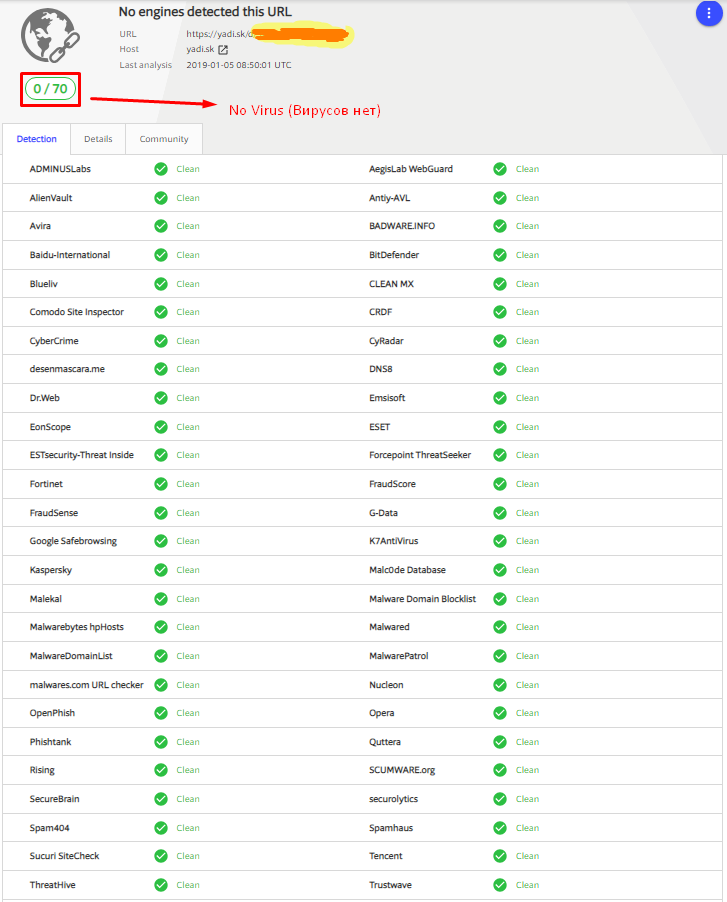Click the globe and chain URL icon

[x=50, y=36]
